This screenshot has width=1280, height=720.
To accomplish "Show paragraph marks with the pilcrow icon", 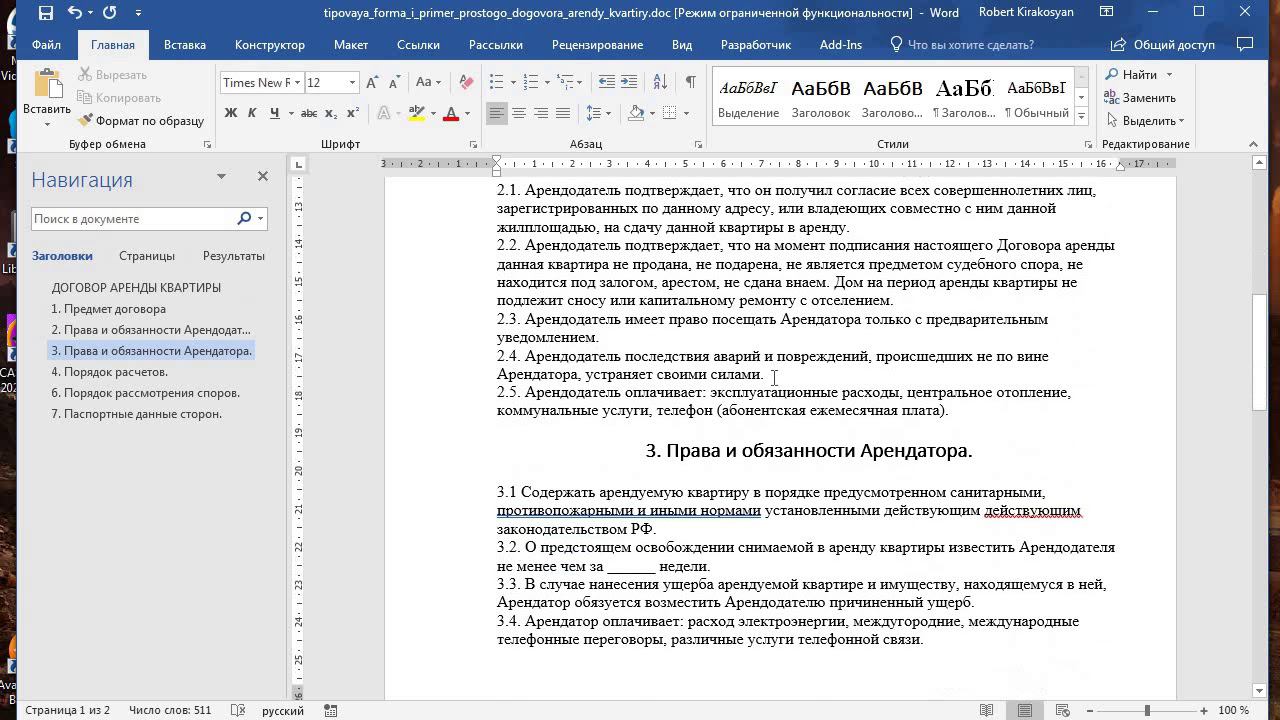I will coord(690,82).
